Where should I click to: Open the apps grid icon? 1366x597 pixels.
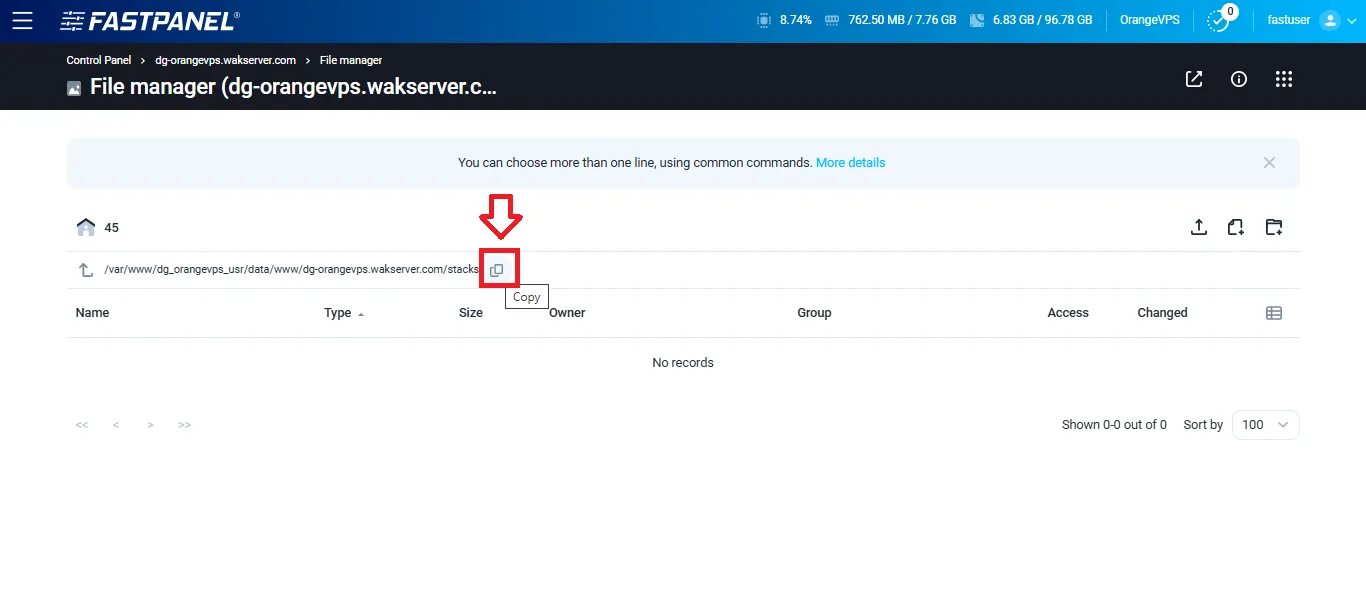tap(1284, 78)
